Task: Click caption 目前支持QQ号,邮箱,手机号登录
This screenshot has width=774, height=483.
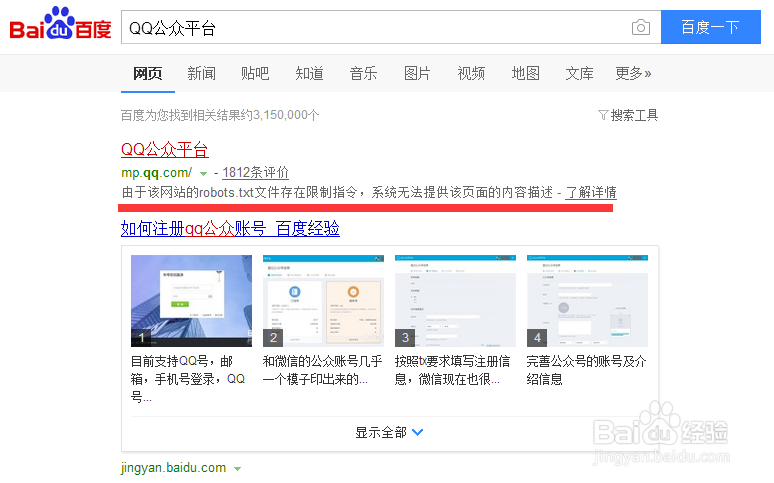Action: pyautogui.click(x=188, y=379)
